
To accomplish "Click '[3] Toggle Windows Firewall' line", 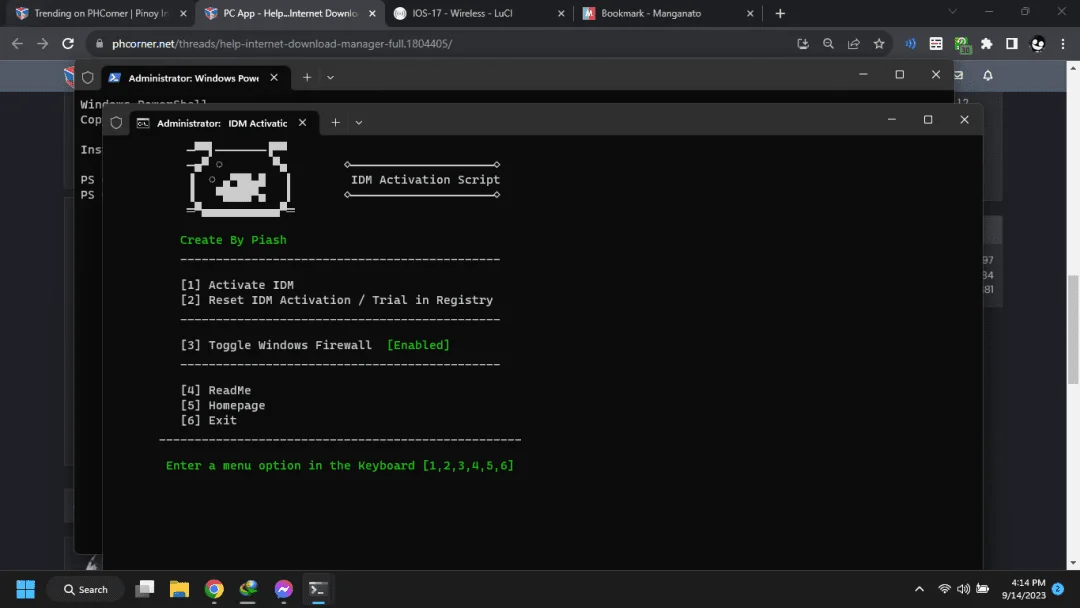I will (276, 345).
